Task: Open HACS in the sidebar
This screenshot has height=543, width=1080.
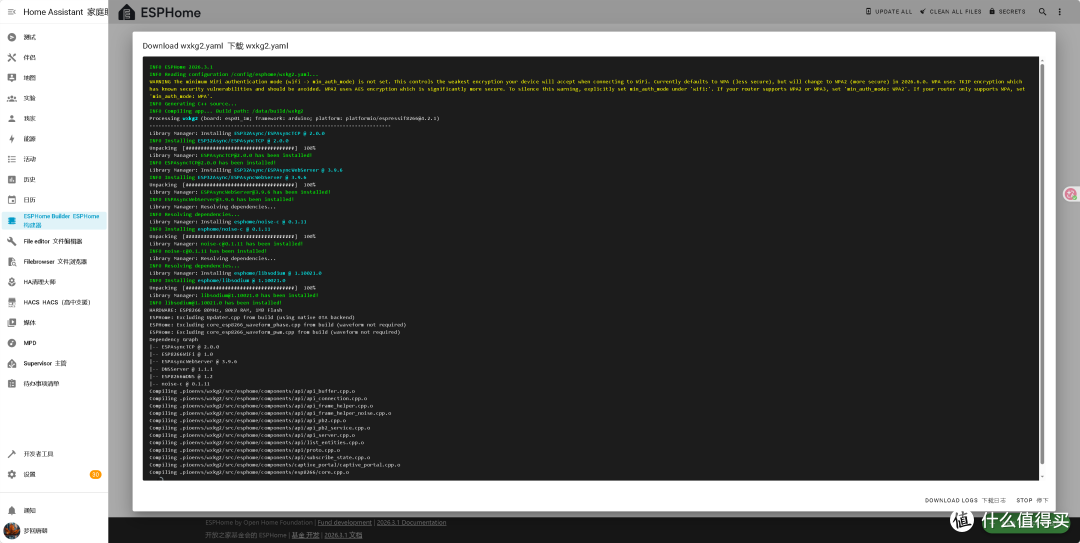Action: 53,302
